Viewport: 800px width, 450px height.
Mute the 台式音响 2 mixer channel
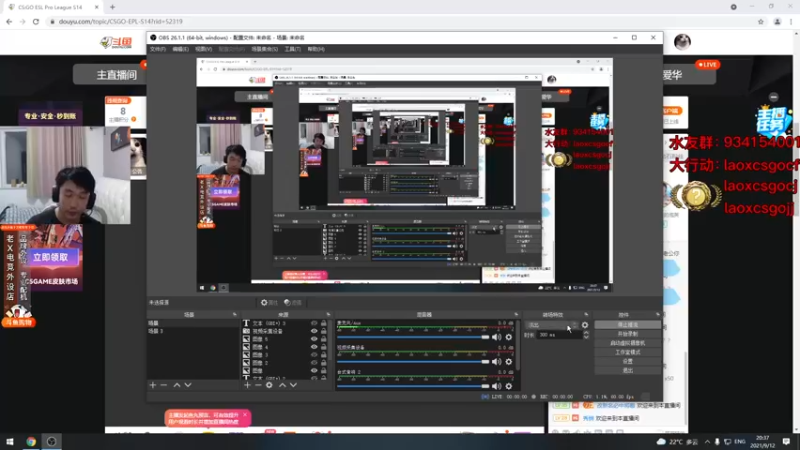click(496, 386)
